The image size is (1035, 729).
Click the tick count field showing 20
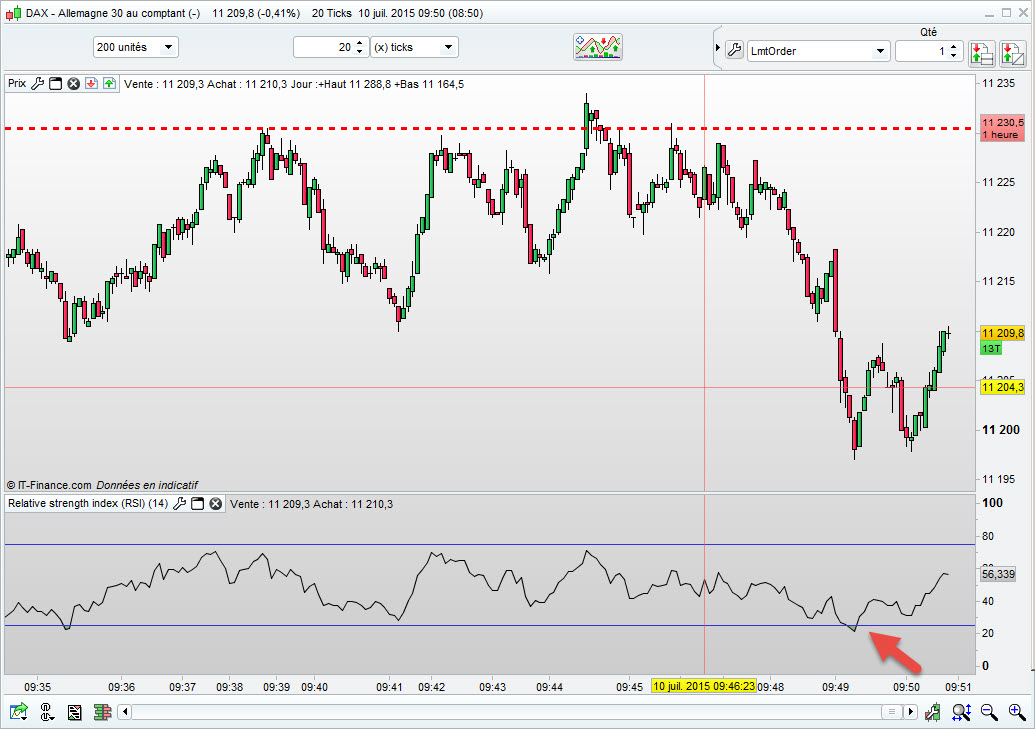coord(324,47)
